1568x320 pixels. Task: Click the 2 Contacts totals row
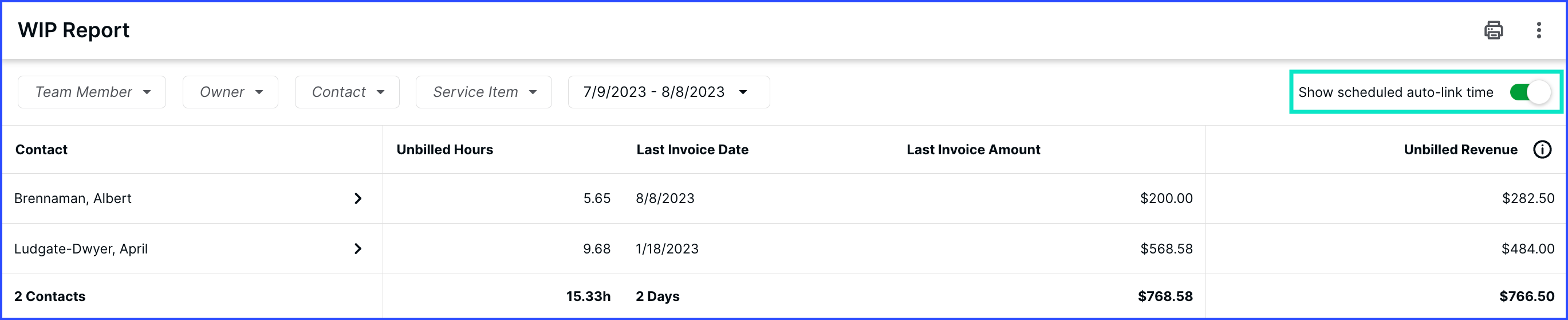point(784,296)
